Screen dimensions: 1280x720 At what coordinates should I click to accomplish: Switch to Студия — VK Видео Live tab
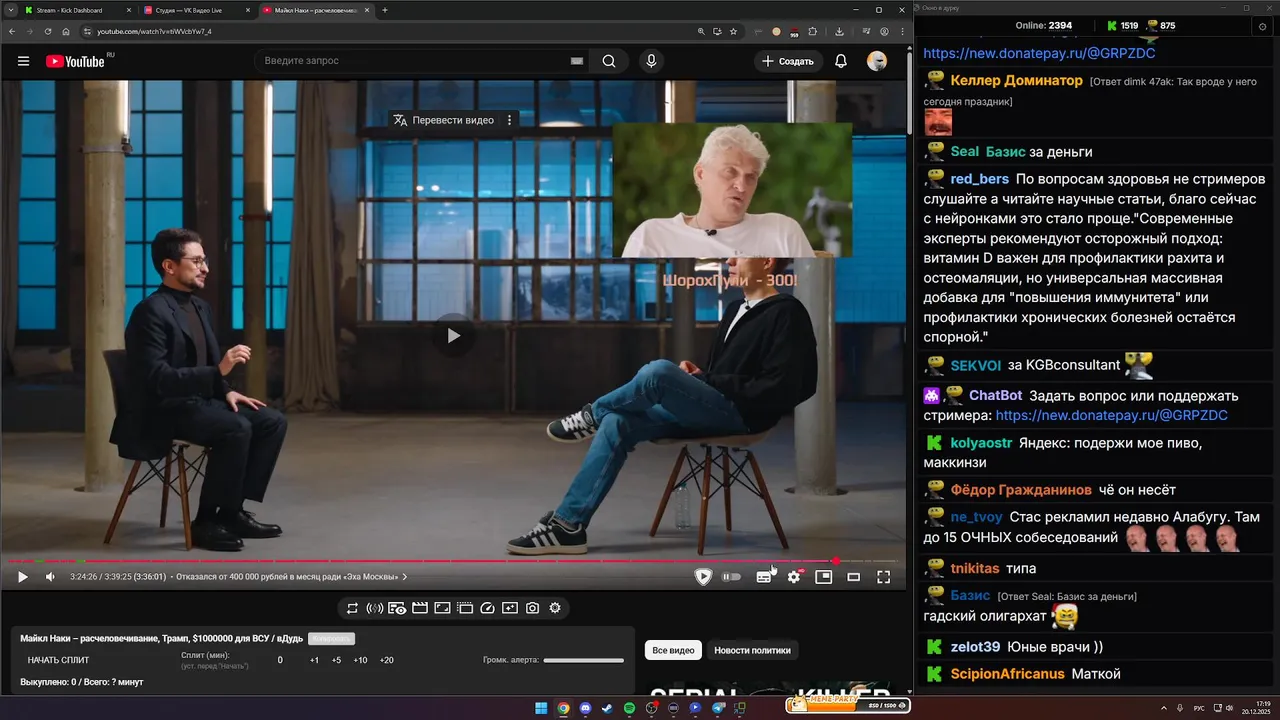pos(196,10)
